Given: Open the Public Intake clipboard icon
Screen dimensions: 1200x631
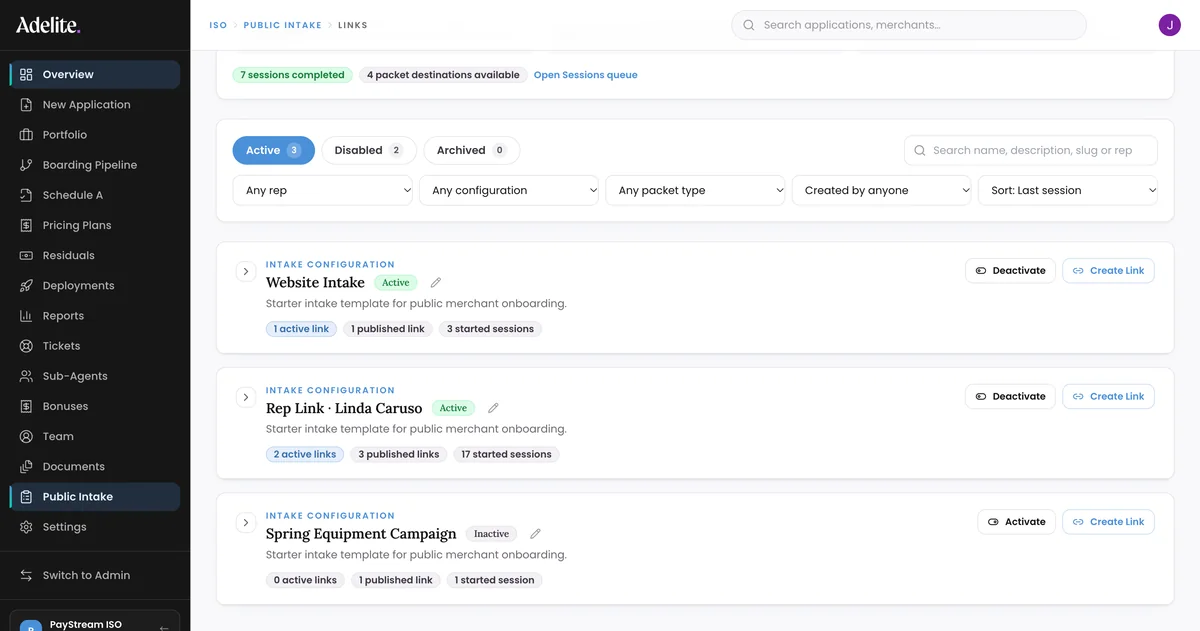Looking at the screenshot, I should pyautogui.click(x=26, y=497).
